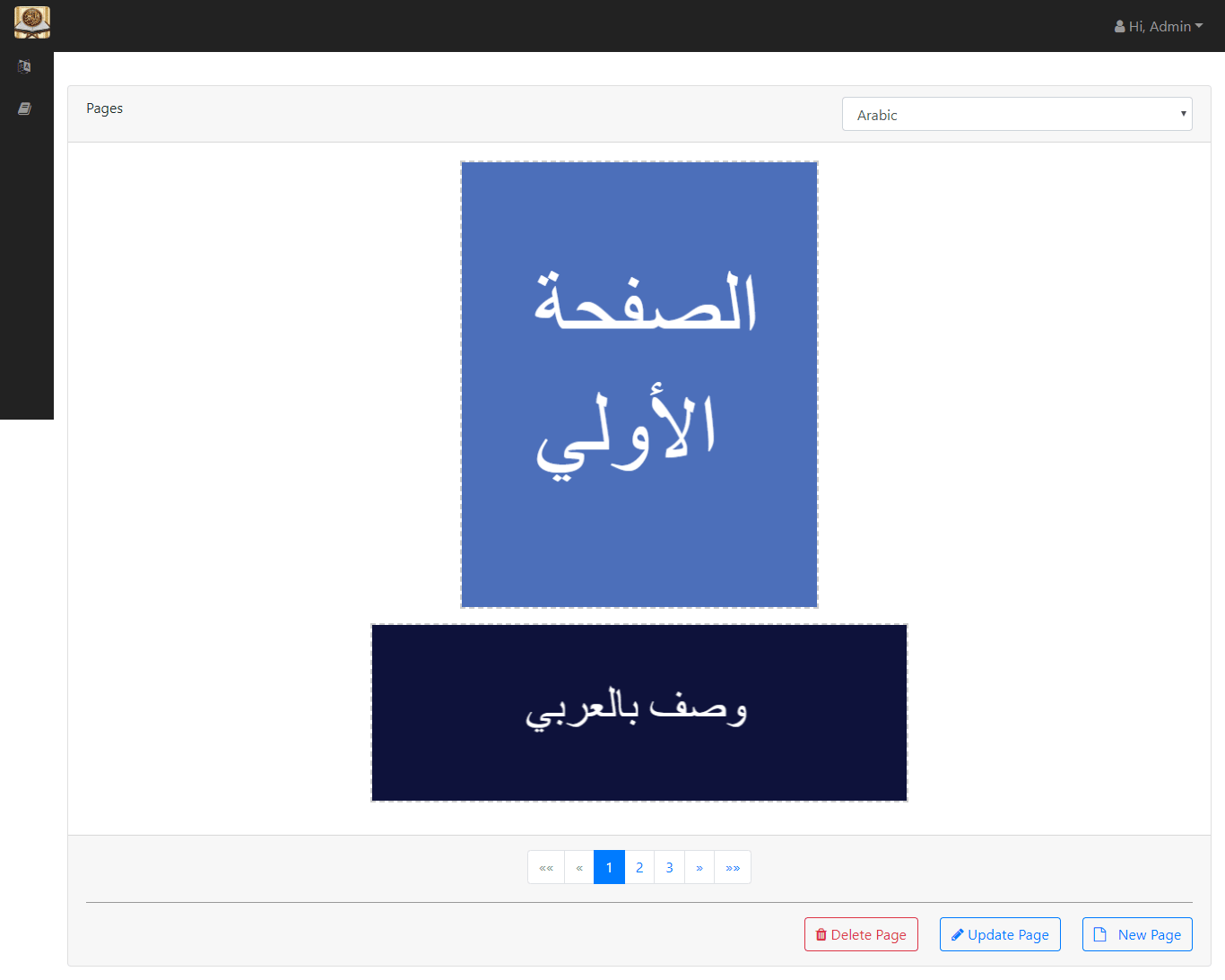Go to first page with «« button
The image size is (1225, 980).
pos(546,867)
